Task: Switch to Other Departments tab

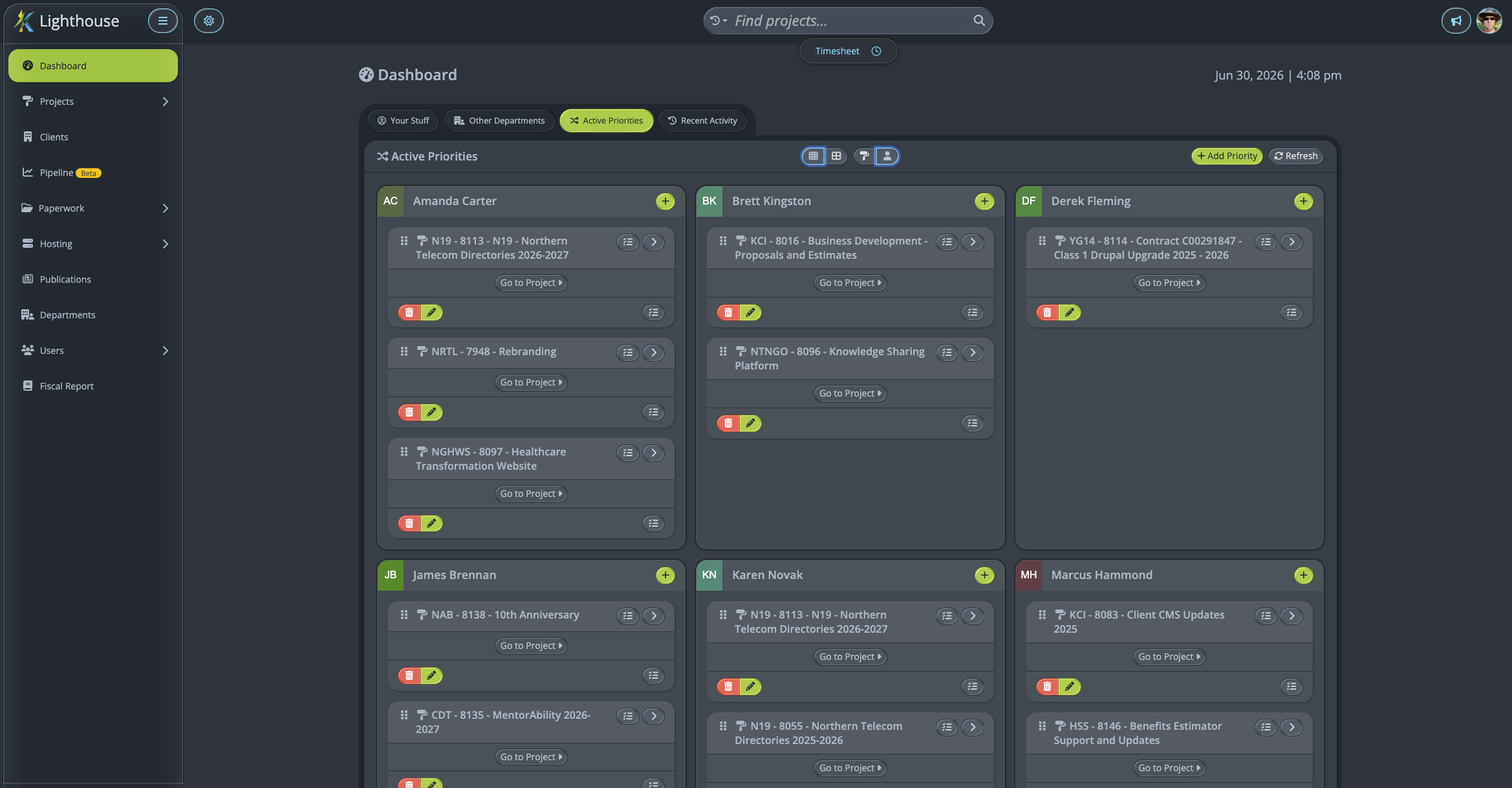Action: pyautogui.click(x=499, y=121)
